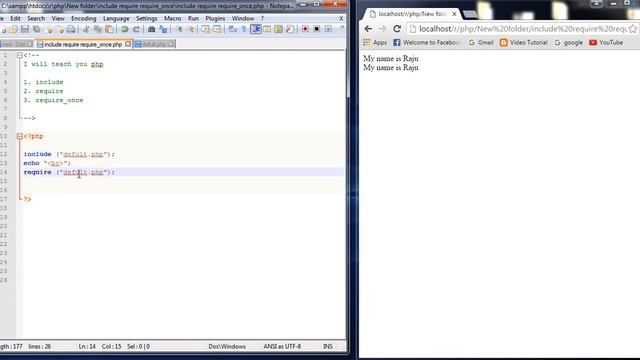Click the Synchronize horizontal scrolling icon

click(x=217, y=29)
